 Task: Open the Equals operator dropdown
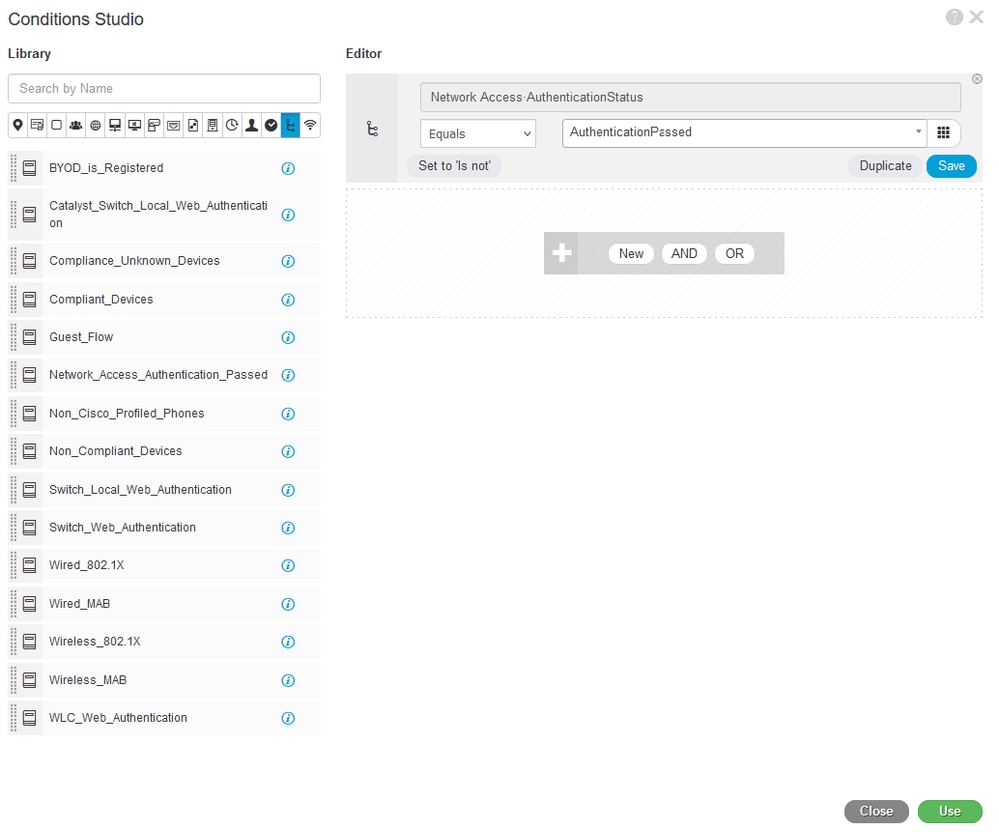coord(478,134)
